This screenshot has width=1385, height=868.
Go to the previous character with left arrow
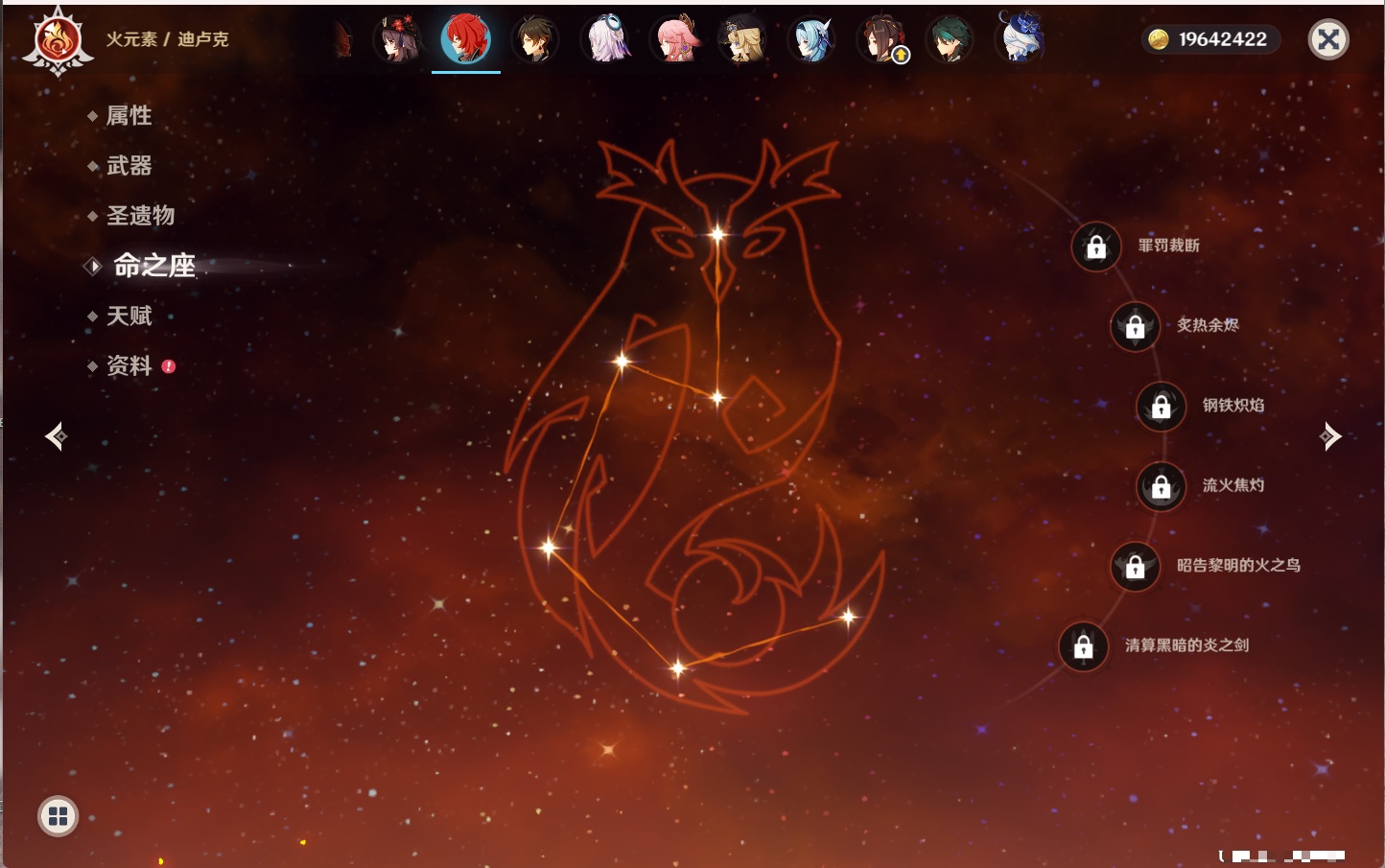56,436
